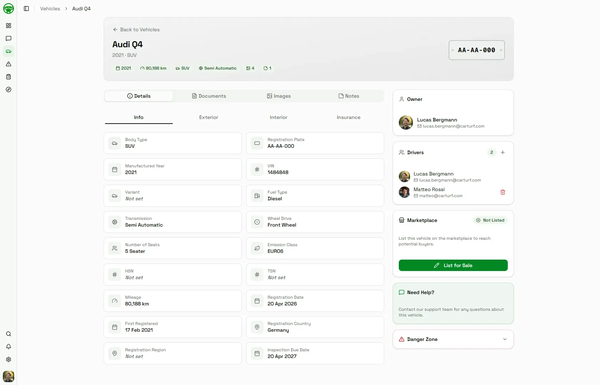The image size is (600, 385).
Task: Click the Body Type car icon
Action: [x=114, y=143]
